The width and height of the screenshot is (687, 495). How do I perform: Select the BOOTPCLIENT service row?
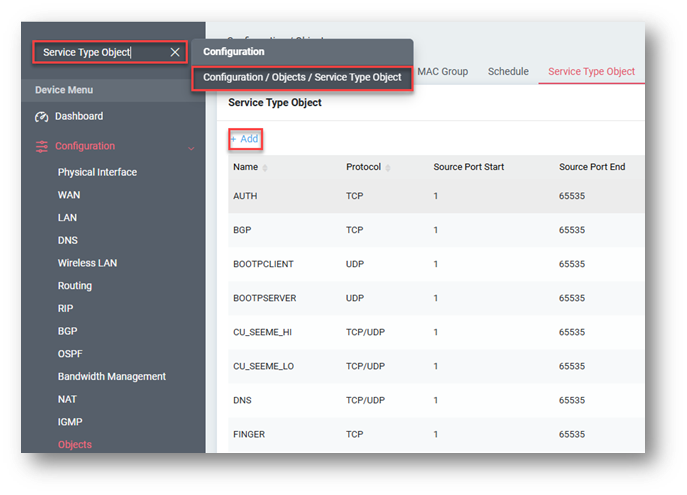tap(263, 264)
